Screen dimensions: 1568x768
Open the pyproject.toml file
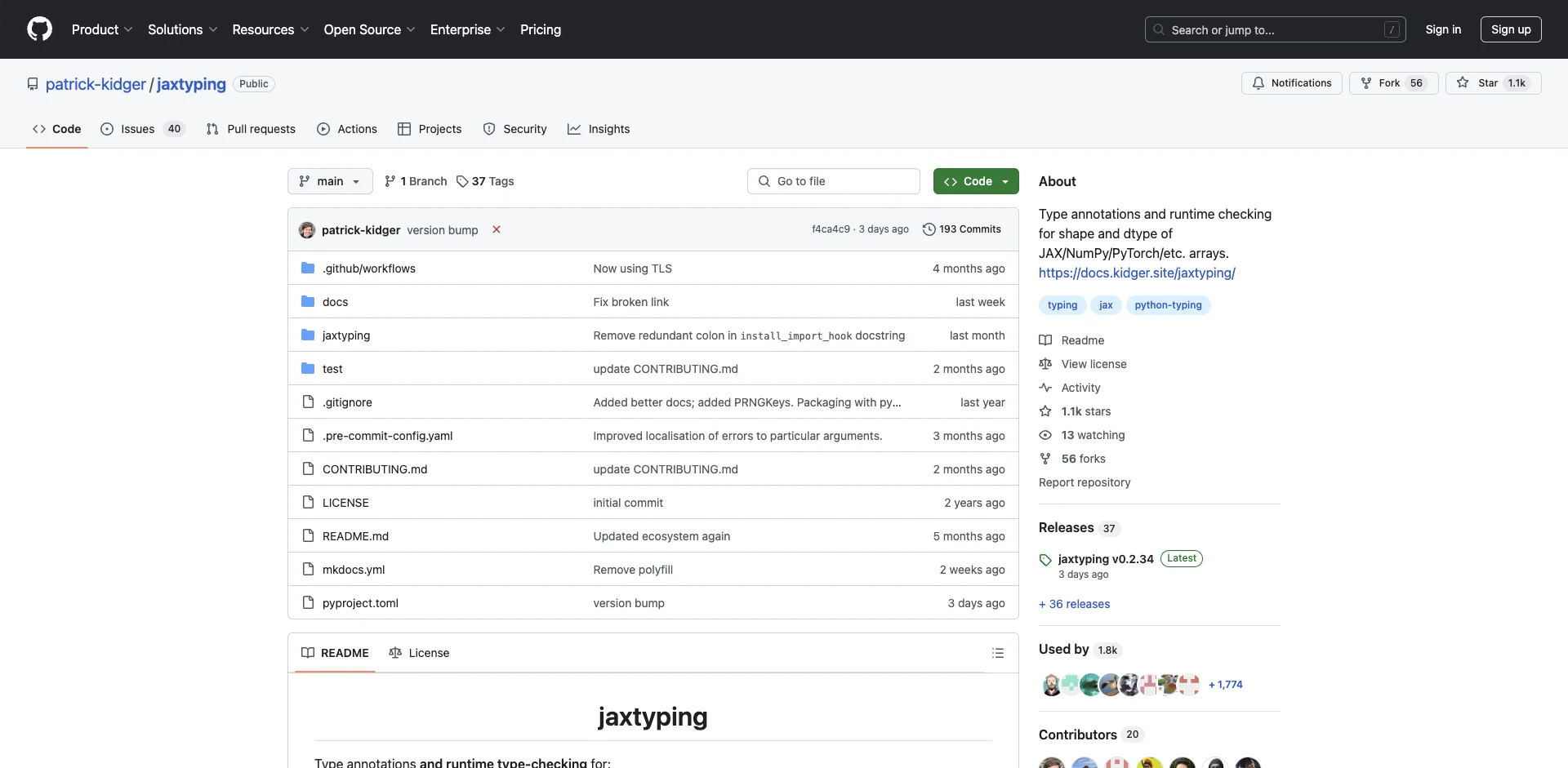(x=360, y=603)
